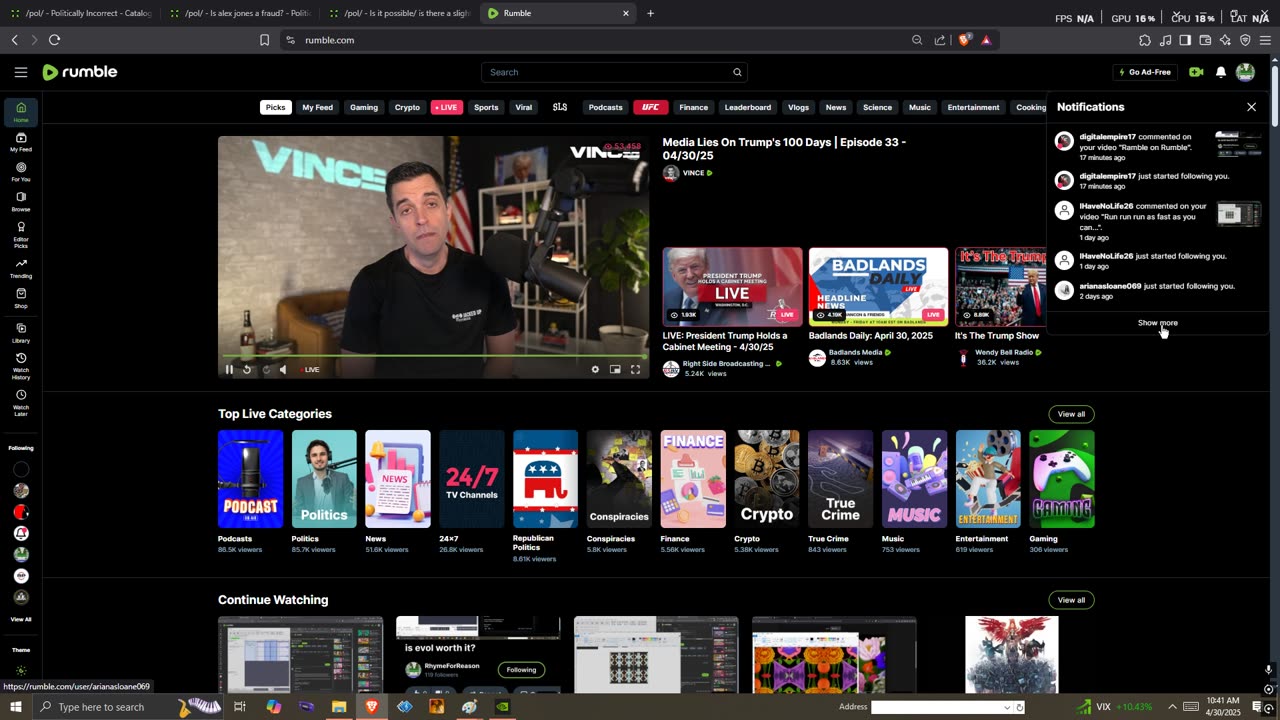Click the search magnifier icon

click(737, 72)
